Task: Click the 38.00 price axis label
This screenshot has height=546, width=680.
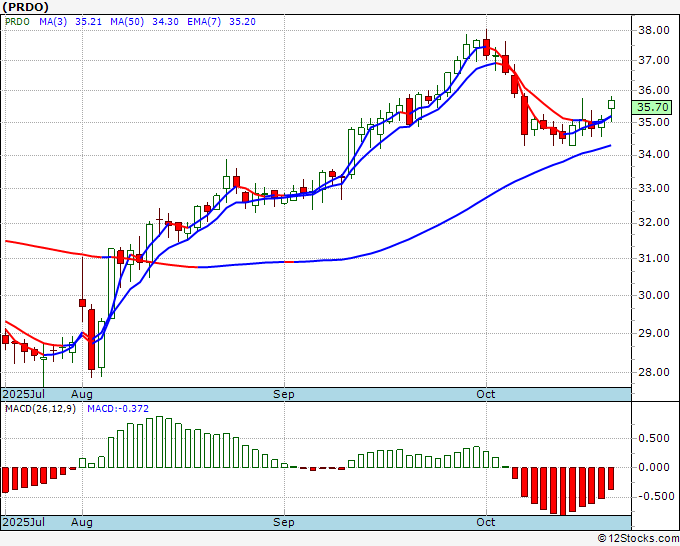Action: click(654, 30)
